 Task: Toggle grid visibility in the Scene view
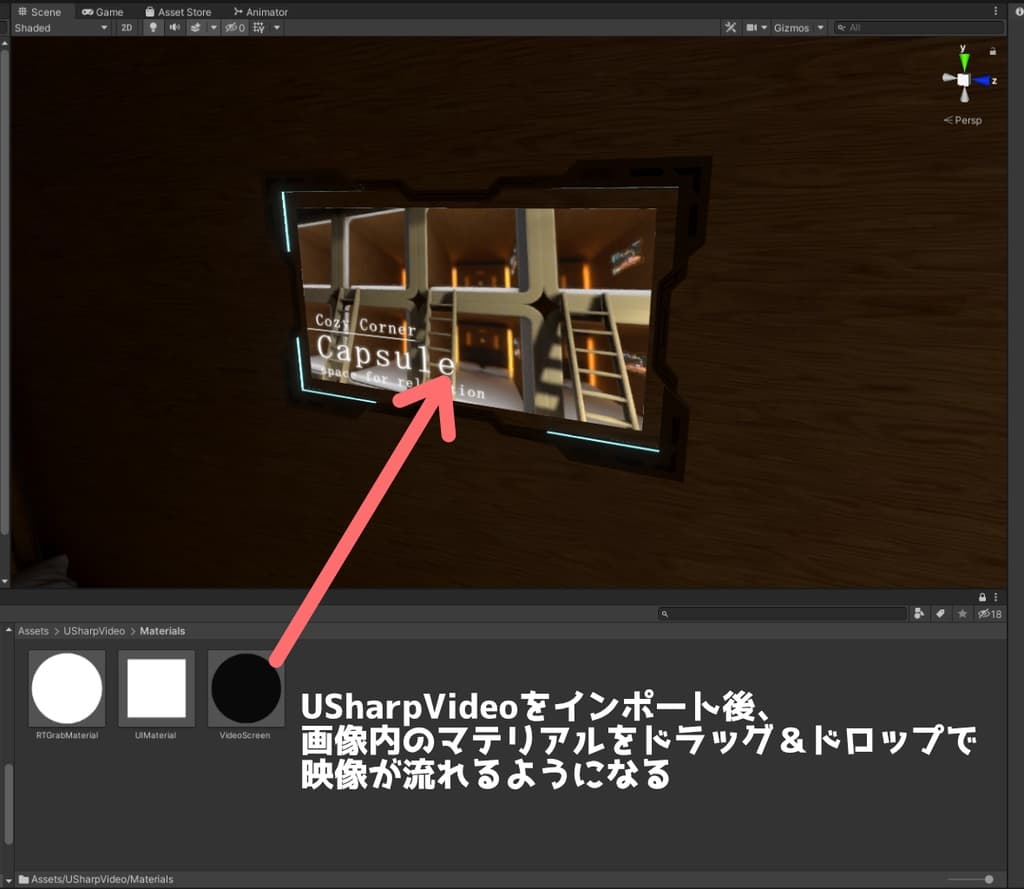pos(258,28)
